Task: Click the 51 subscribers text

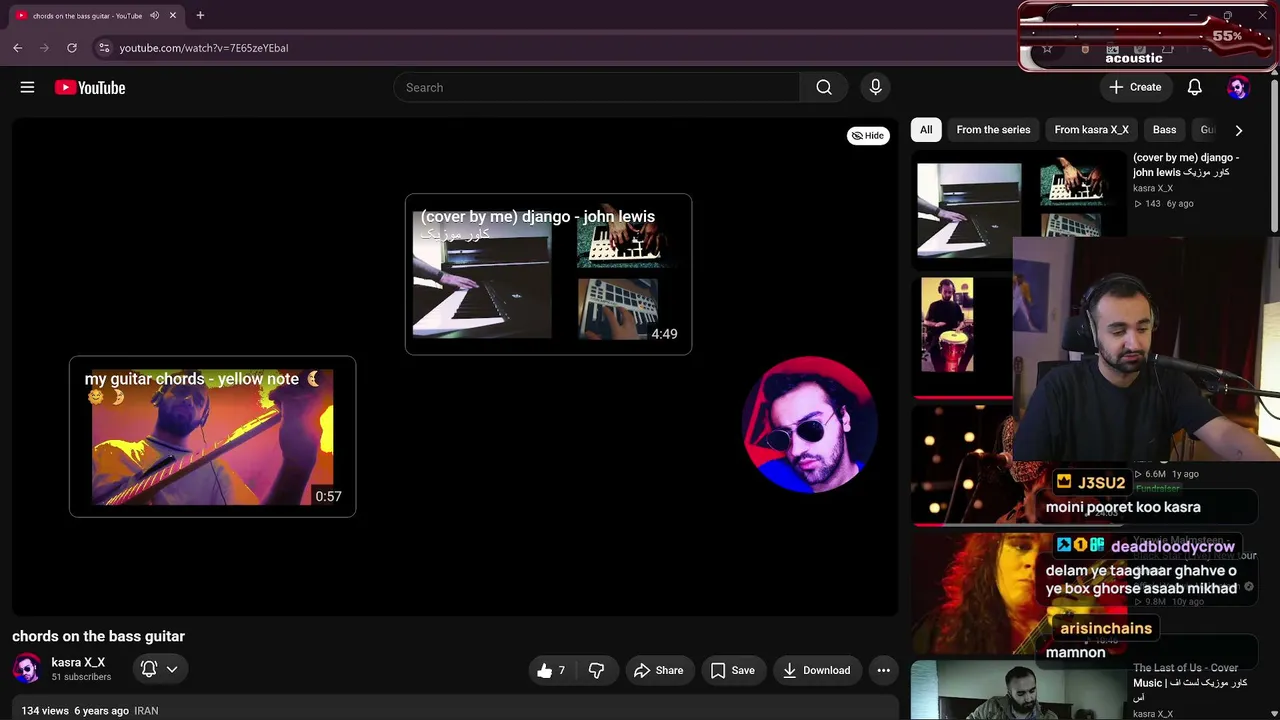Action: (81, 677)
